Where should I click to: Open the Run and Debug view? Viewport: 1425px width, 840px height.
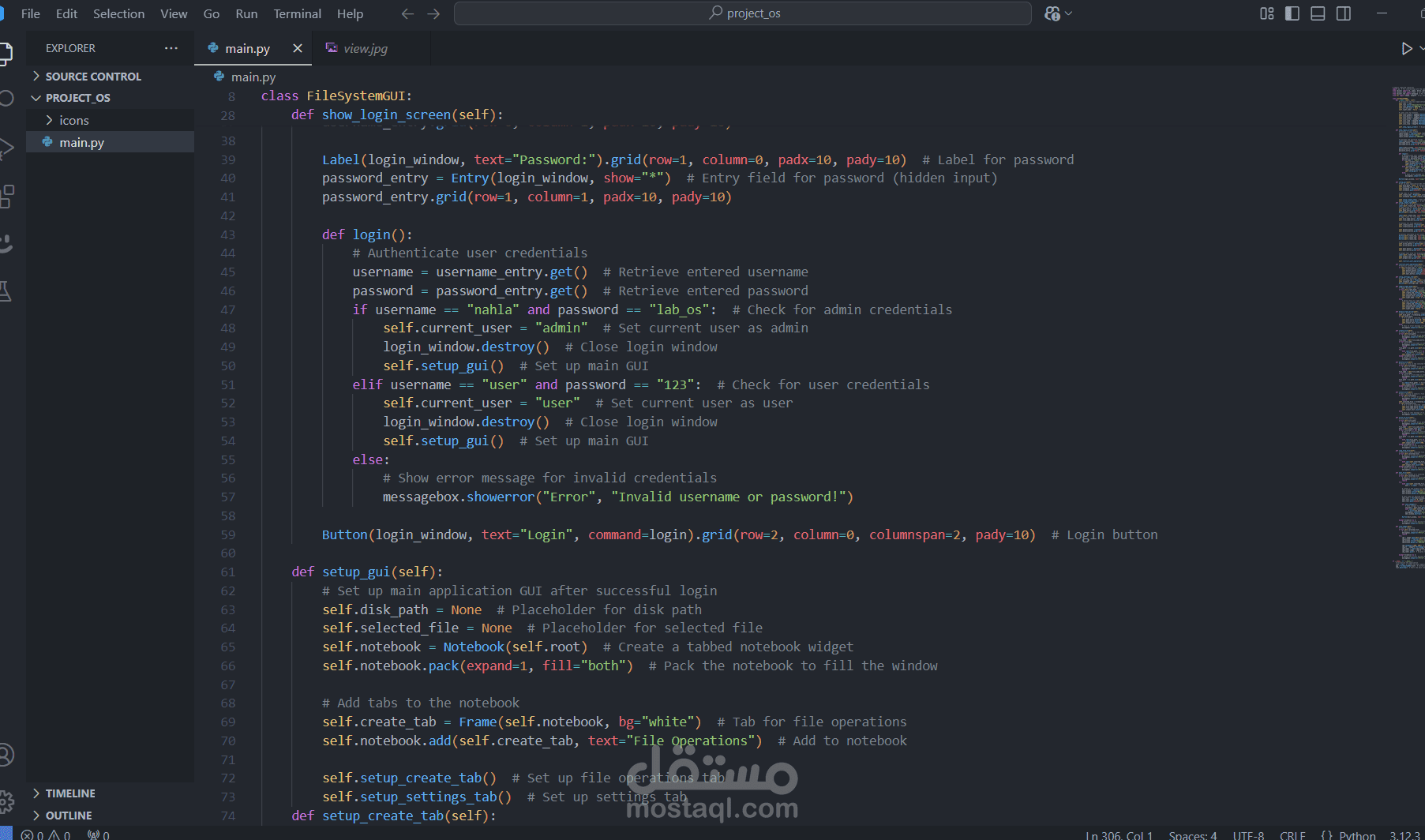coord(6,148)
